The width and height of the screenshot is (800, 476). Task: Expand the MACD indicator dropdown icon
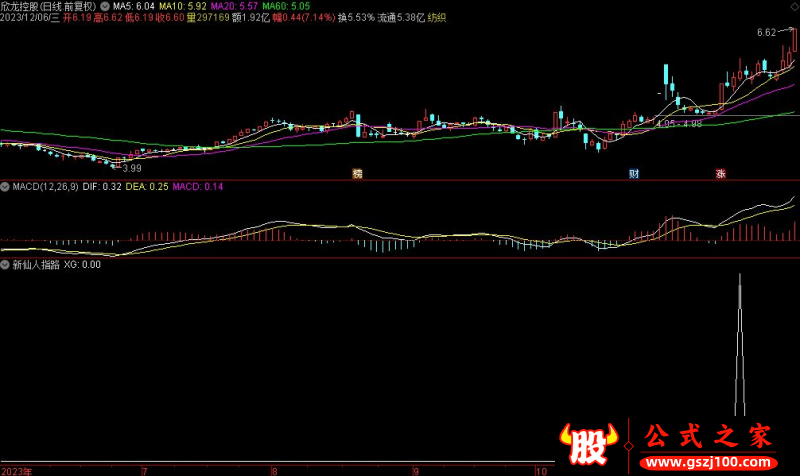[5, 187]
